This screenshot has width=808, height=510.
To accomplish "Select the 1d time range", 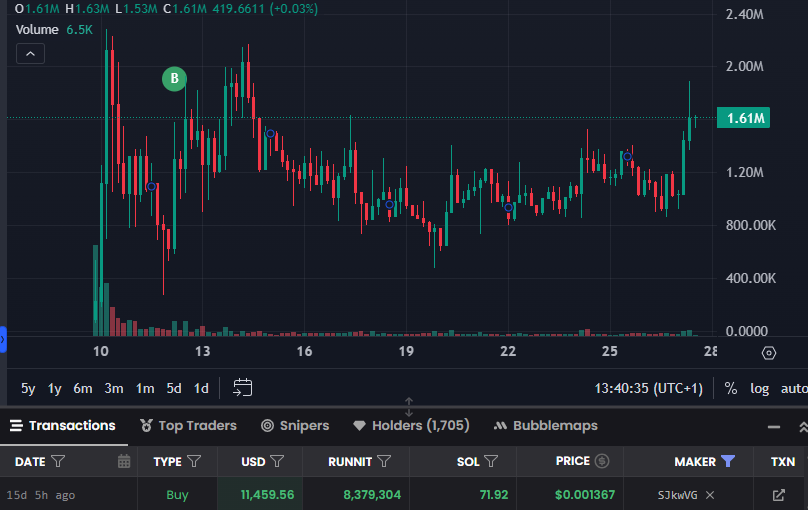I will 201,388.
